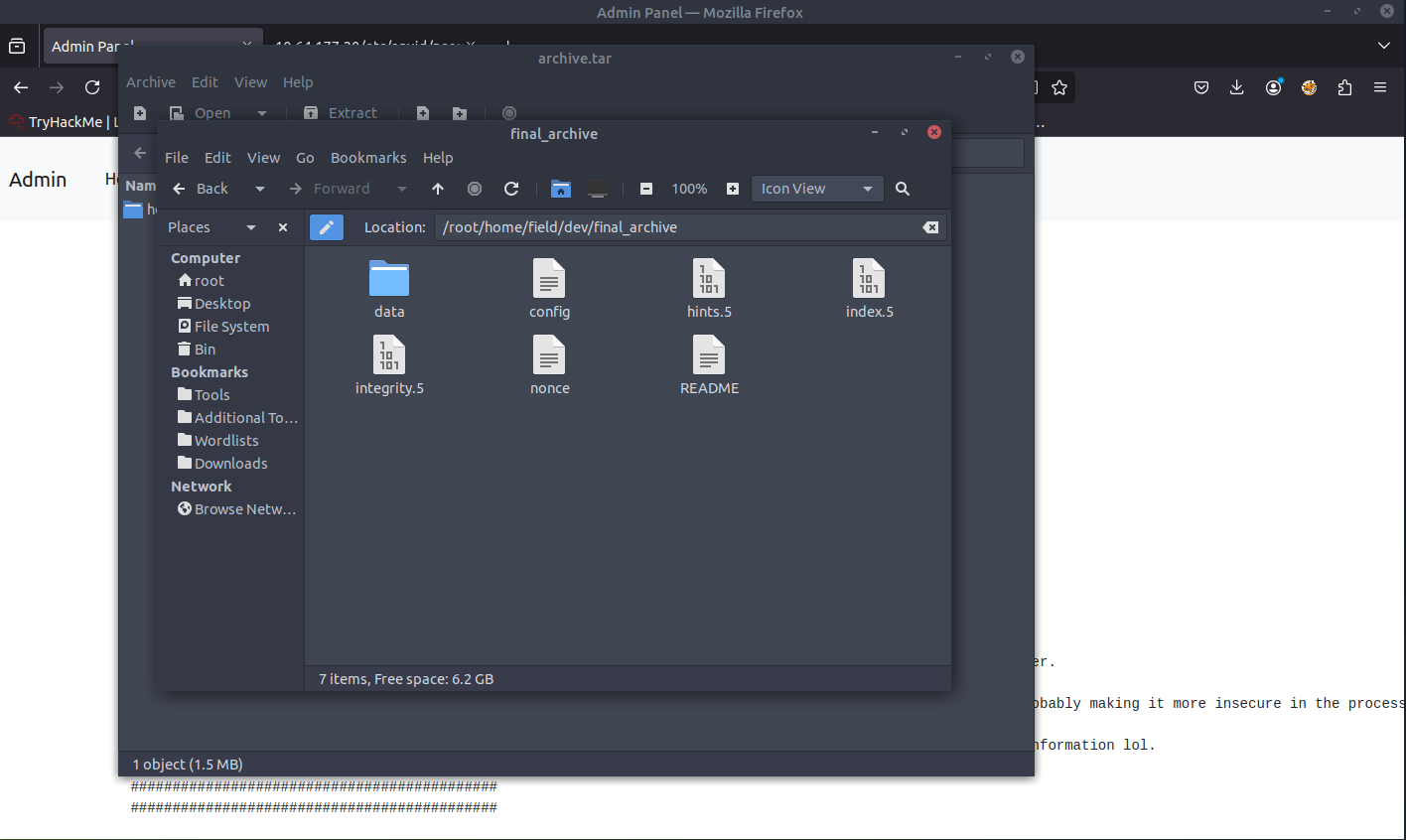
Task: Open the Places sidebar type dropdown
Action: coord(251,227)
